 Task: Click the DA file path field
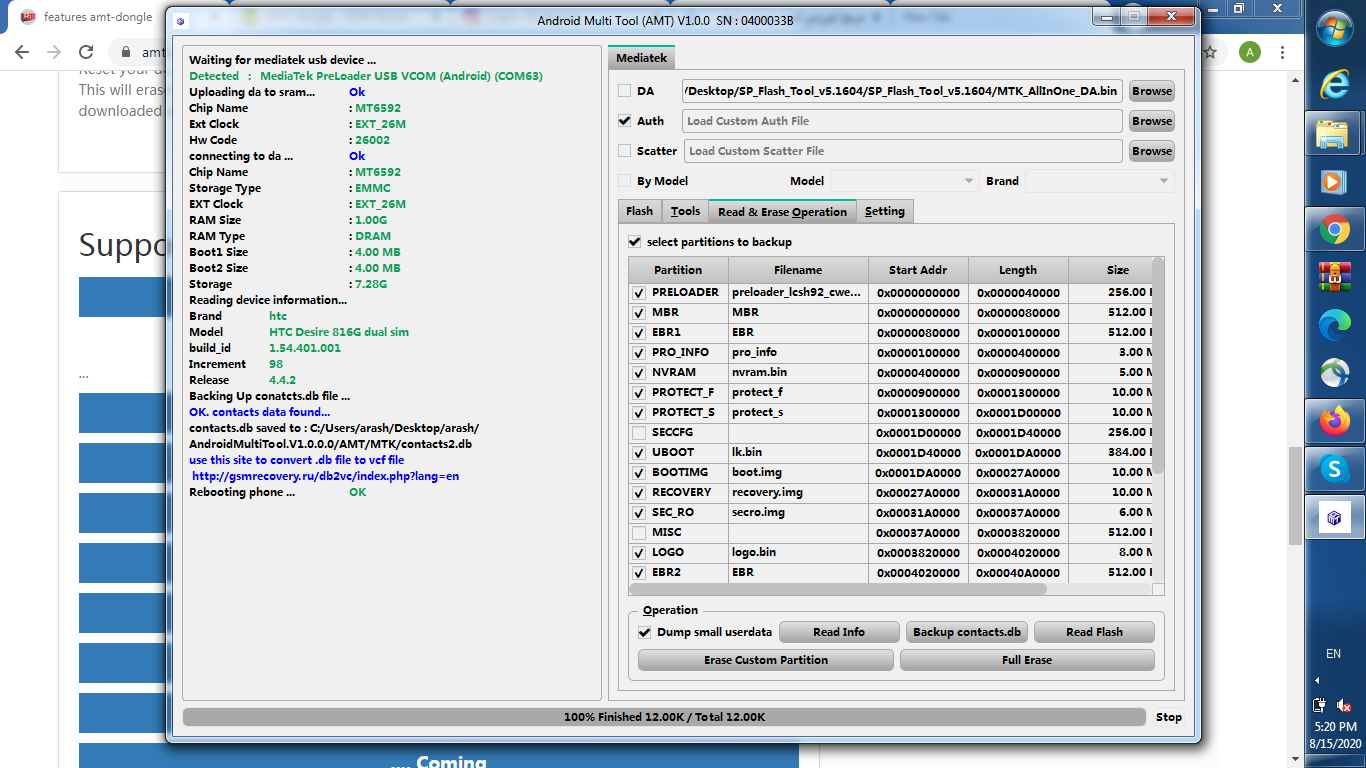(902, 91)
